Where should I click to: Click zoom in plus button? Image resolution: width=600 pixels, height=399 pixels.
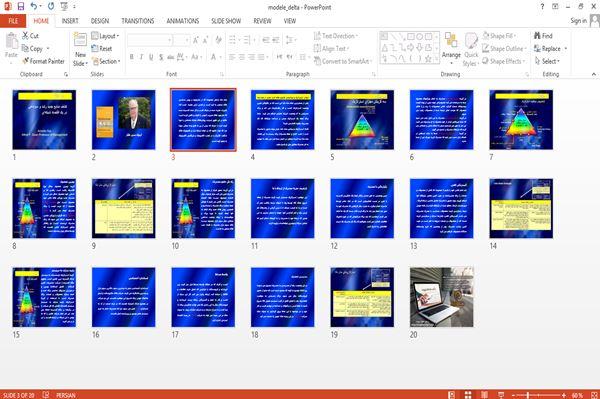(564, 395)
